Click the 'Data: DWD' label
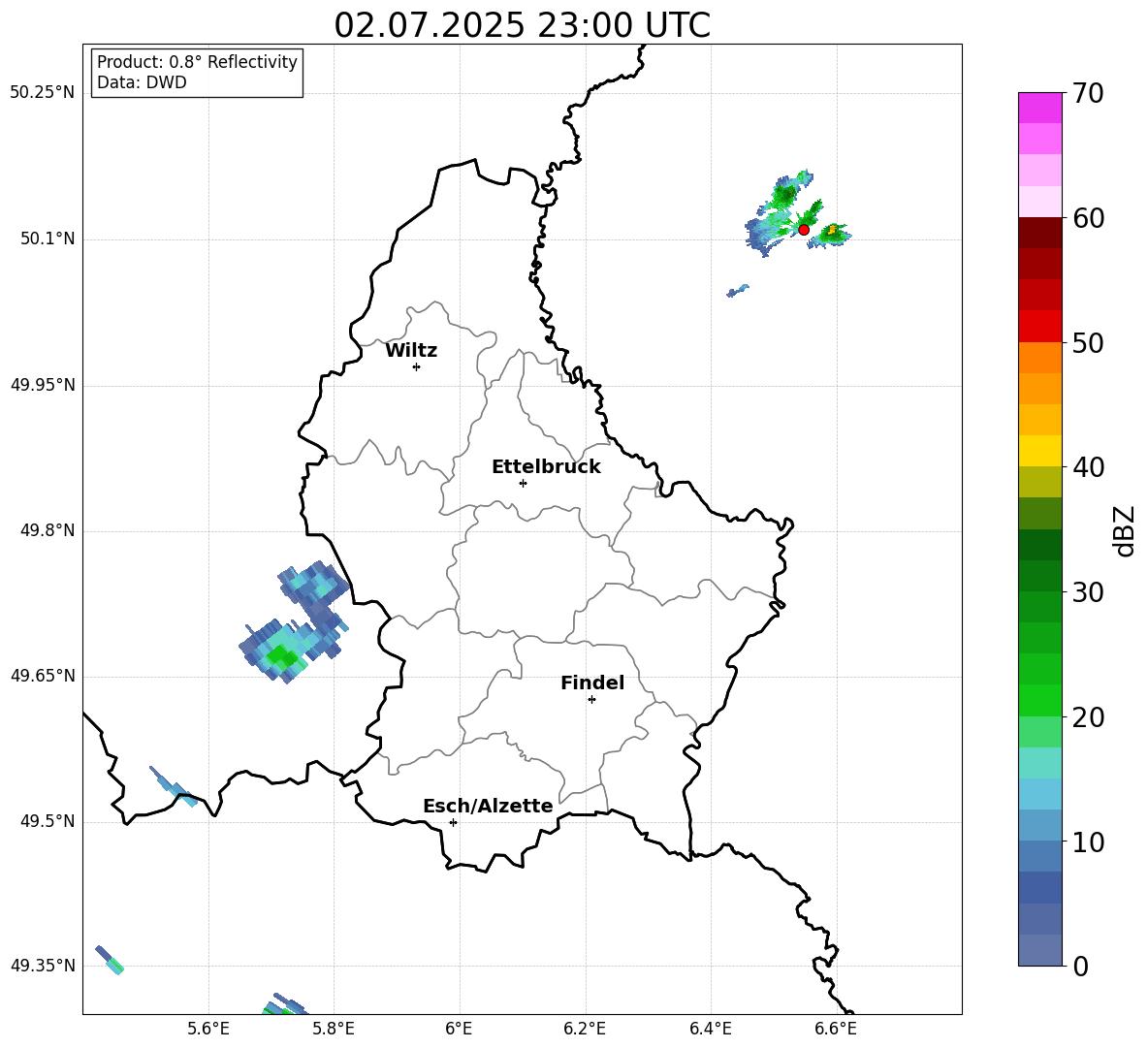The height and width of the screenshot is (1048, 1148). point(142,82)
